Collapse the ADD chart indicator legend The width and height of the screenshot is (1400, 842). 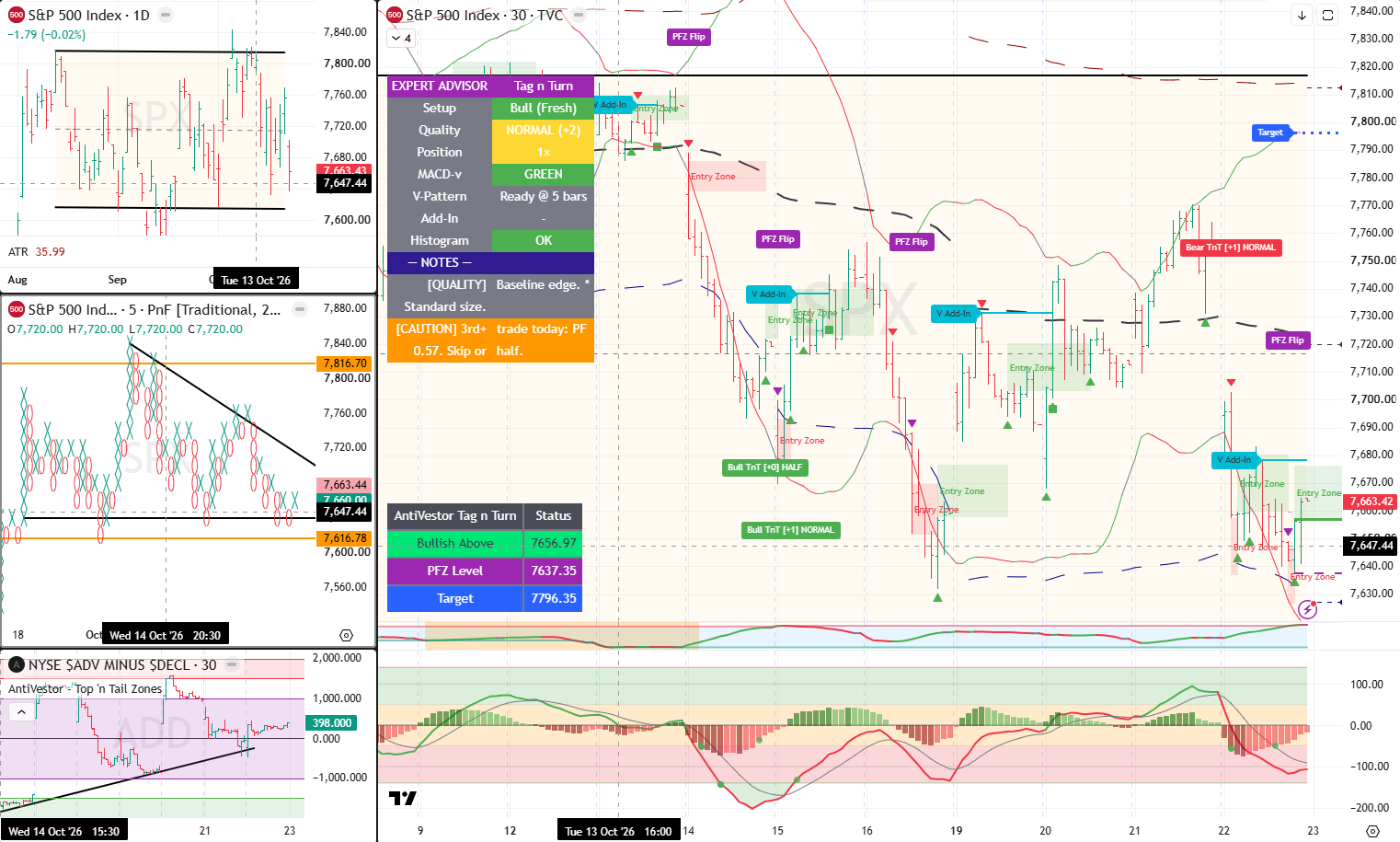20,711
